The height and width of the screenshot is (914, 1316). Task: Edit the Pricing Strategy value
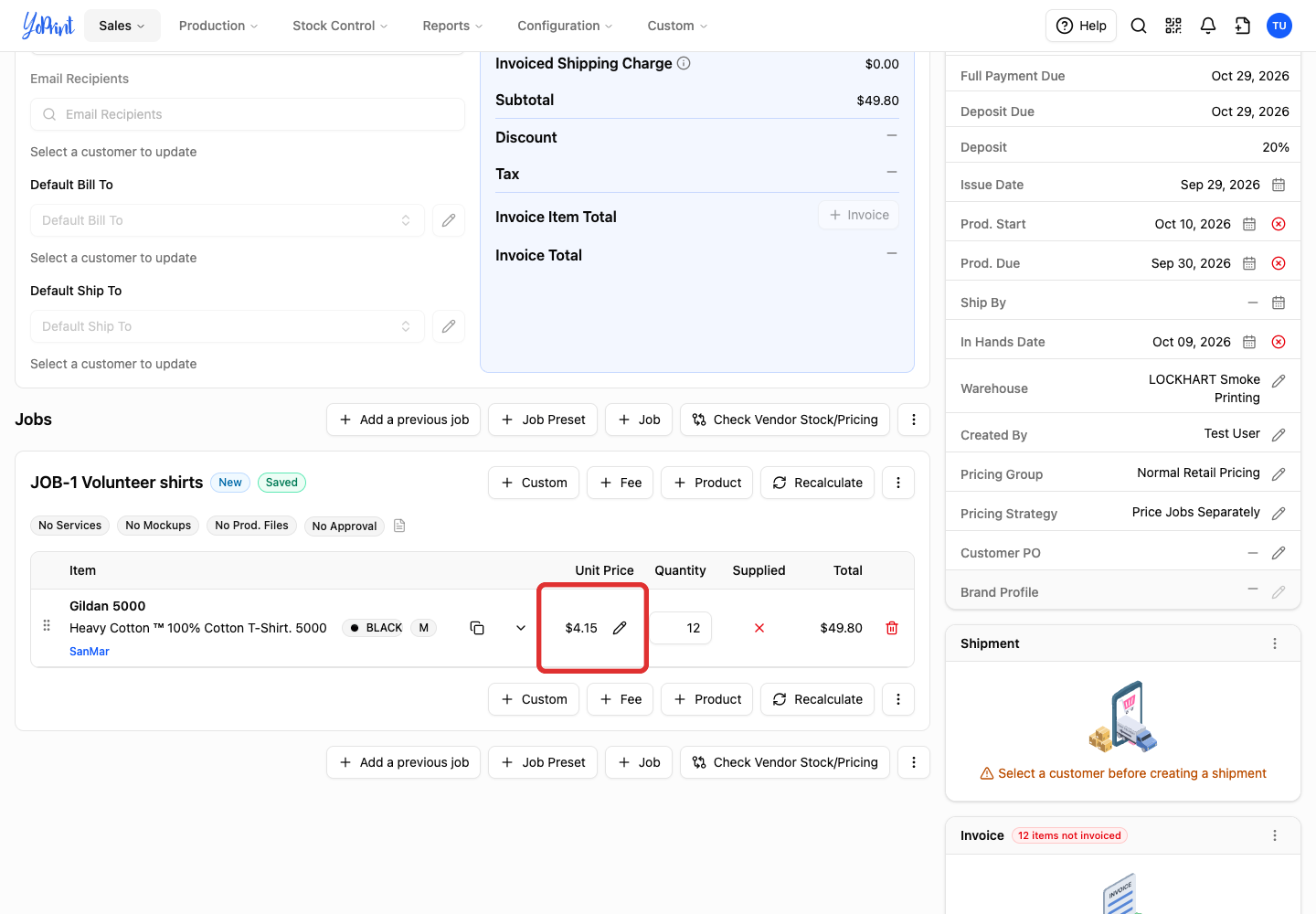click(1279, 514)
